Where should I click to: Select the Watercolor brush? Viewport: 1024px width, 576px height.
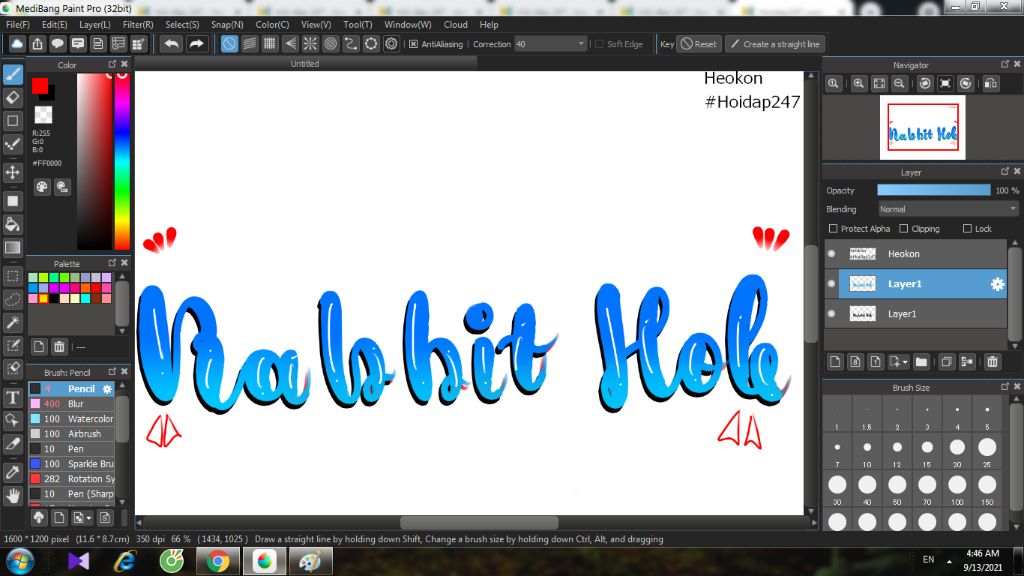pyautogui.click(x=72, y=419)
